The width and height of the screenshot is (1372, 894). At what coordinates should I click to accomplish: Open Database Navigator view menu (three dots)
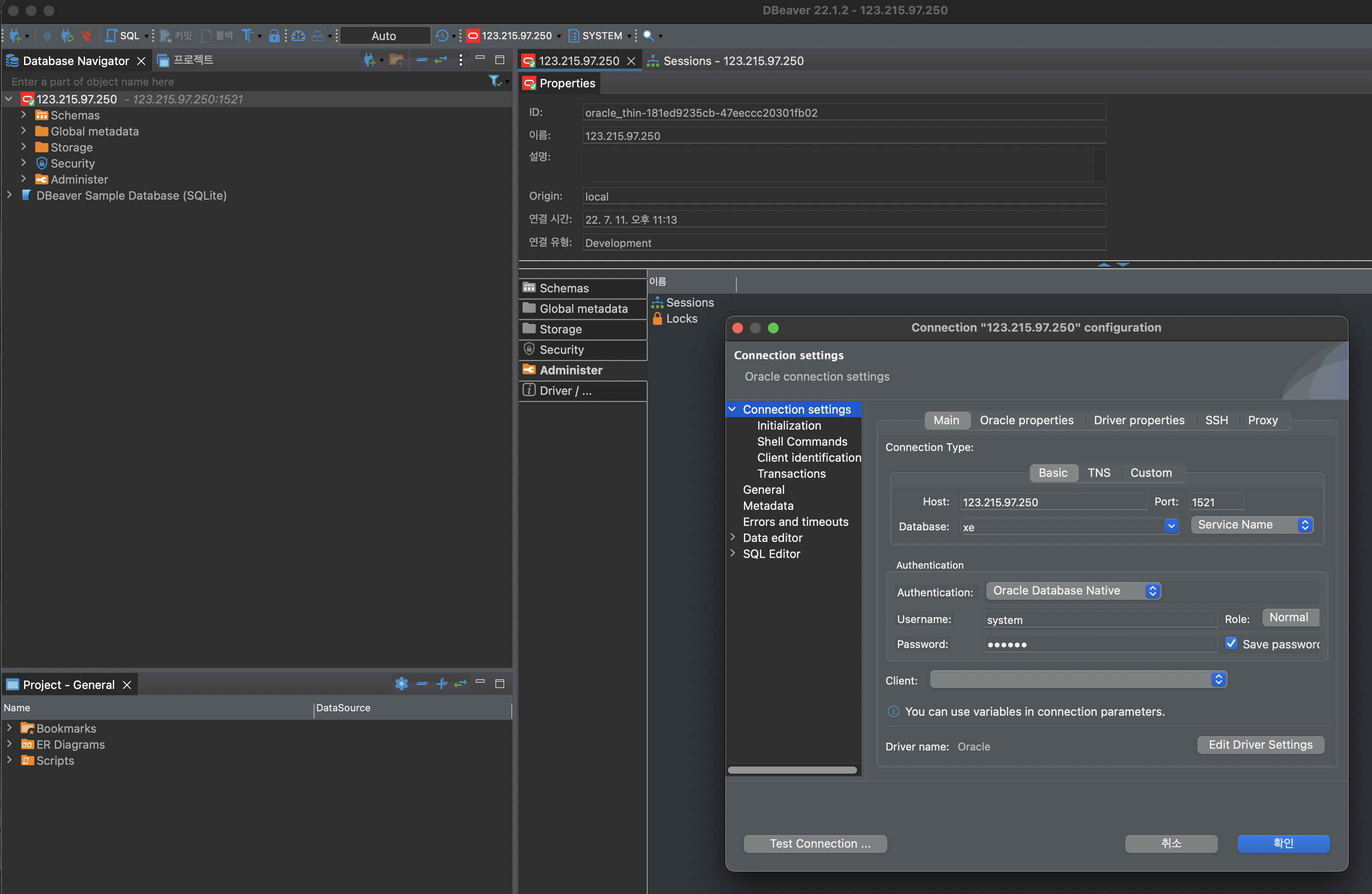coord(460,60)
